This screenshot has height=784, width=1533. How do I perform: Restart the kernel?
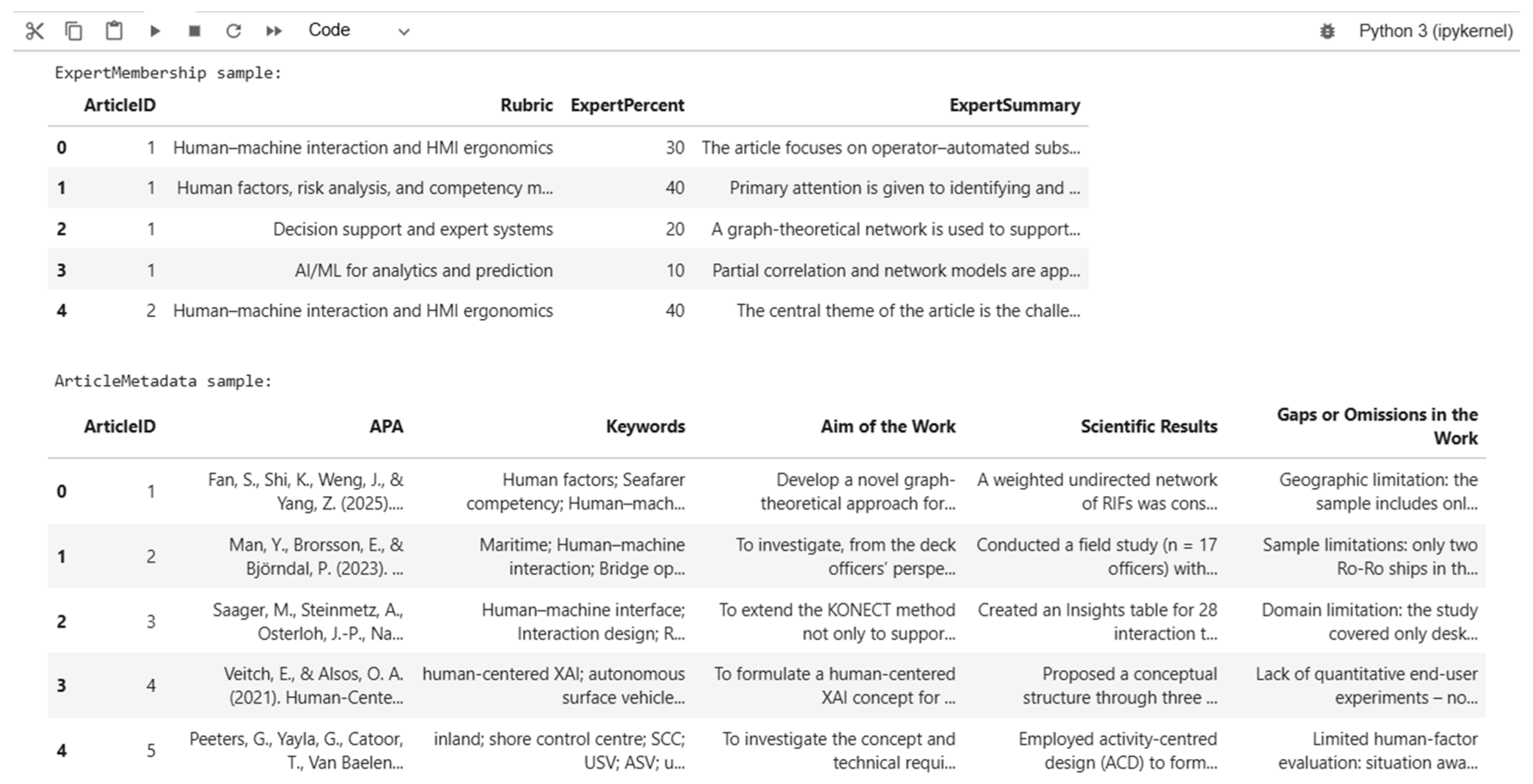click(233, 31)
